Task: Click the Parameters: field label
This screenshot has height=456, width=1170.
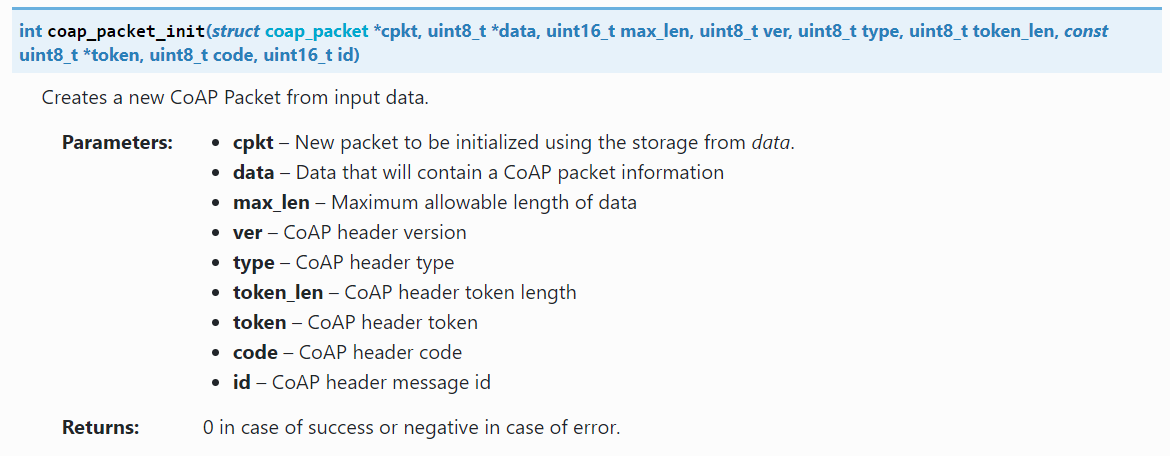Action: [x=117, y=143]
